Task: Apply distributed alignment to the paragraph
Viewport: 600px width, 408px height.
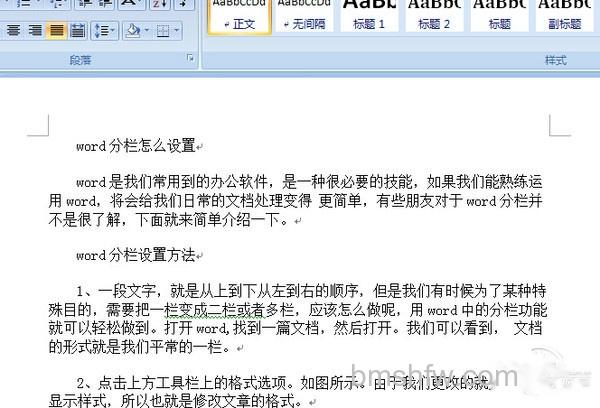Action: pos(78,30)
